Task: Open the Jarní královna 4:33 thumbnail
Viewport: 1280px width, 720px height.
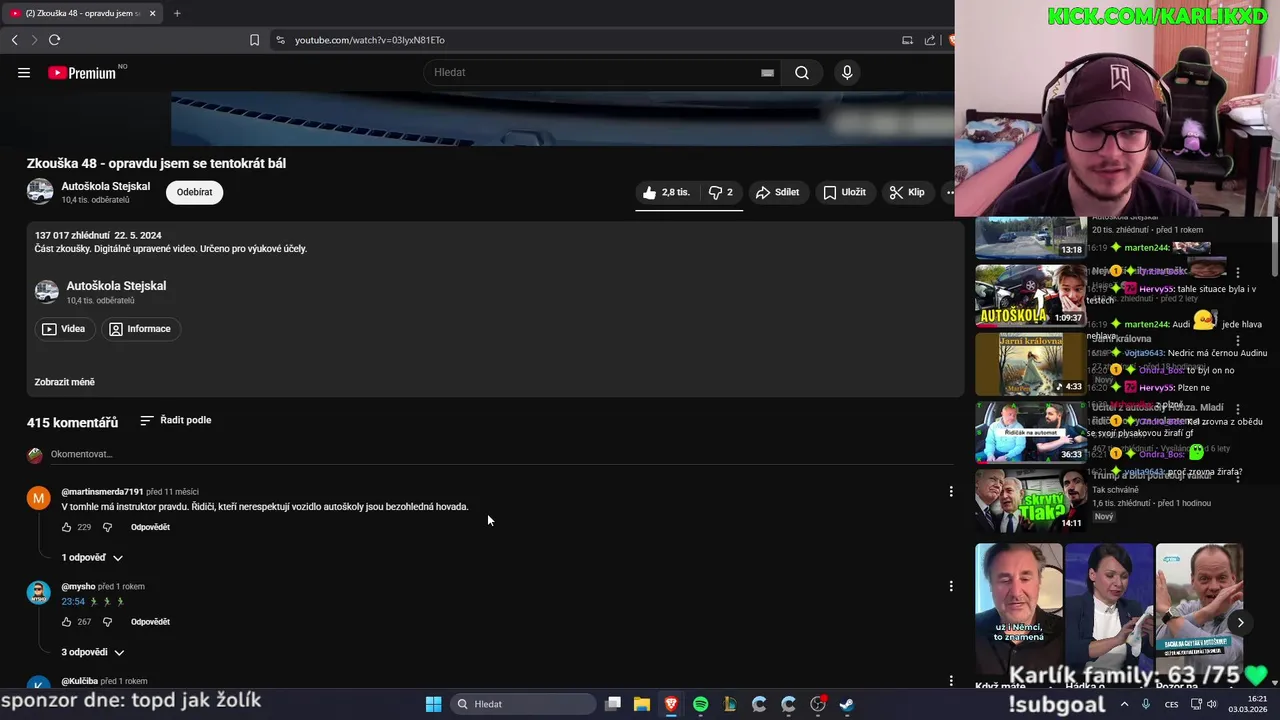Action: coord(1031,364)
